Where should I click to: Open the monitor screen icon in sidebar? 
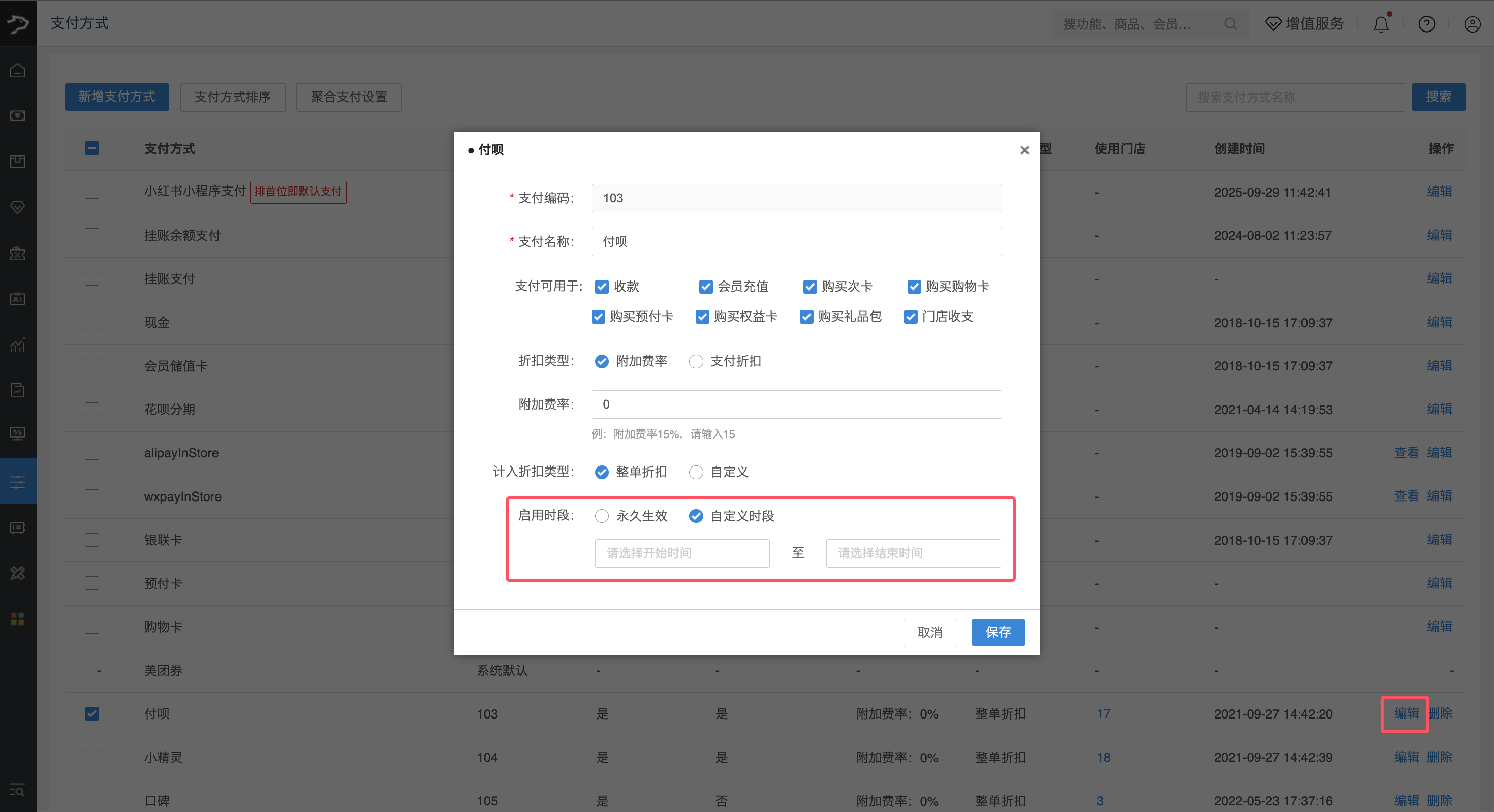[x=17, y=434]
